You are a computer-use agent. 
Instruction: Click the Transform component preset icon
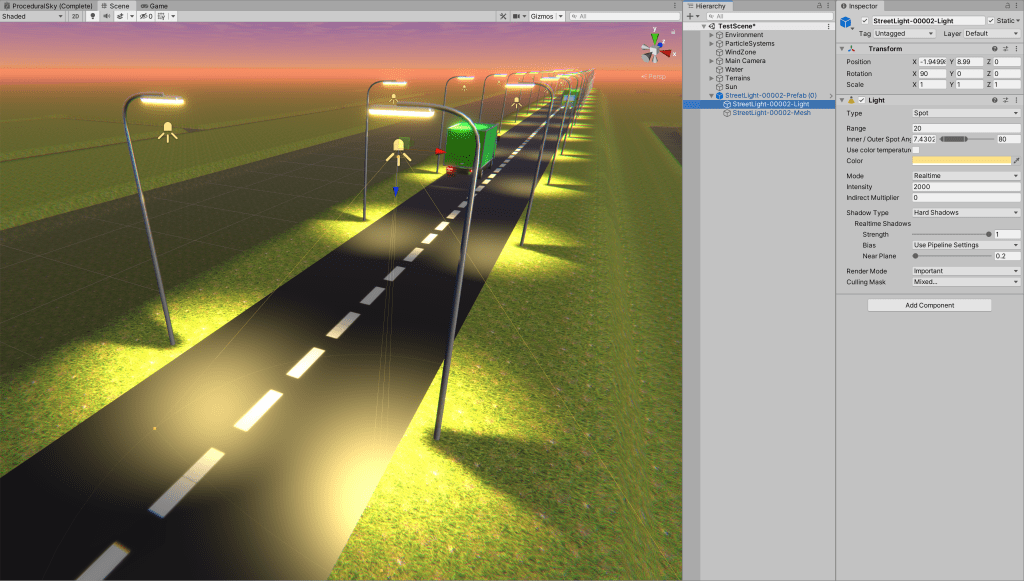(x=1004, y=49)
